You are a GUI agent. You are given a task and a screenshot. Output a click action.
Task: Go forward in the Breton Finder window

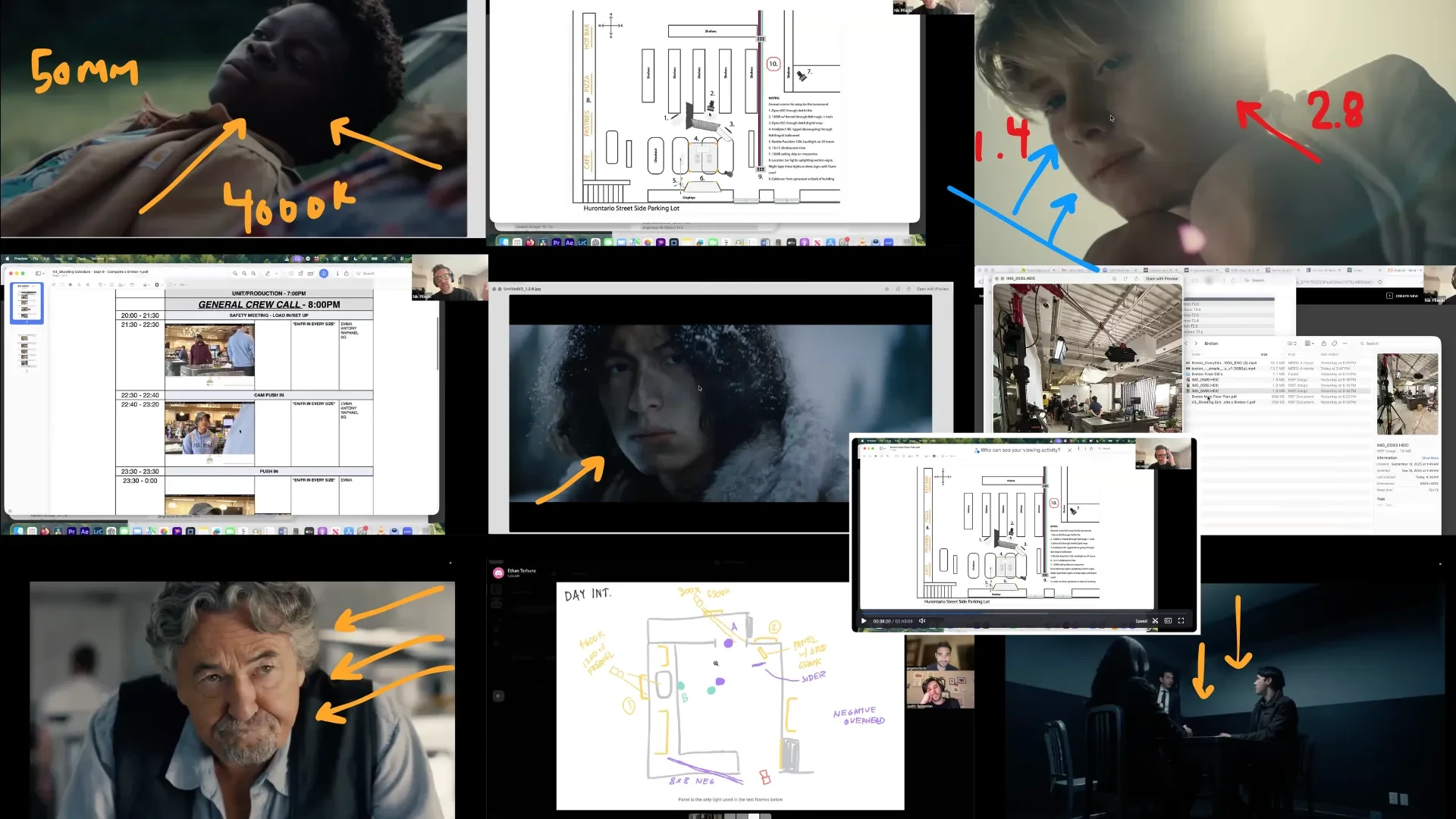tap(1197, 344)
